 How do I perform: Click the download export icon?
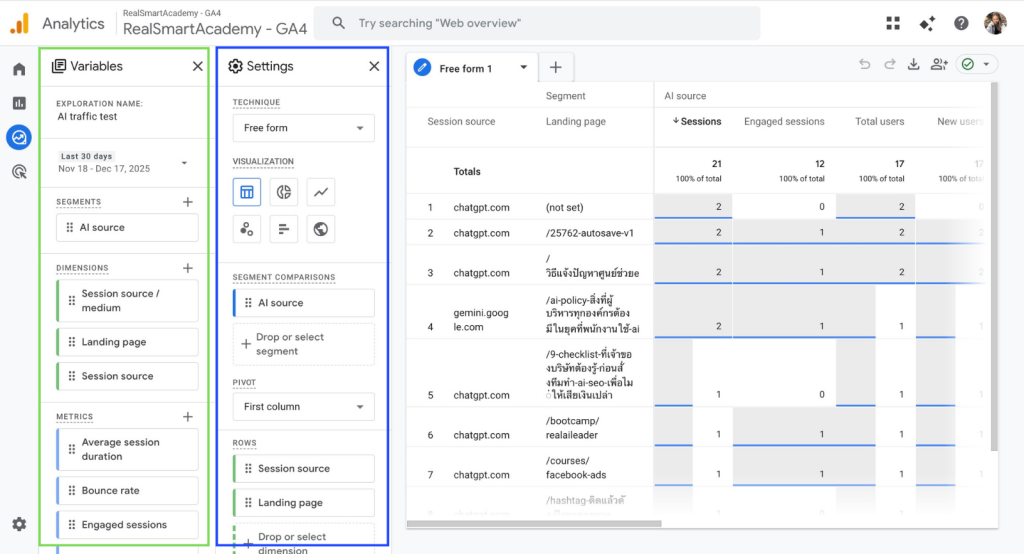click(x=913, y=65)
